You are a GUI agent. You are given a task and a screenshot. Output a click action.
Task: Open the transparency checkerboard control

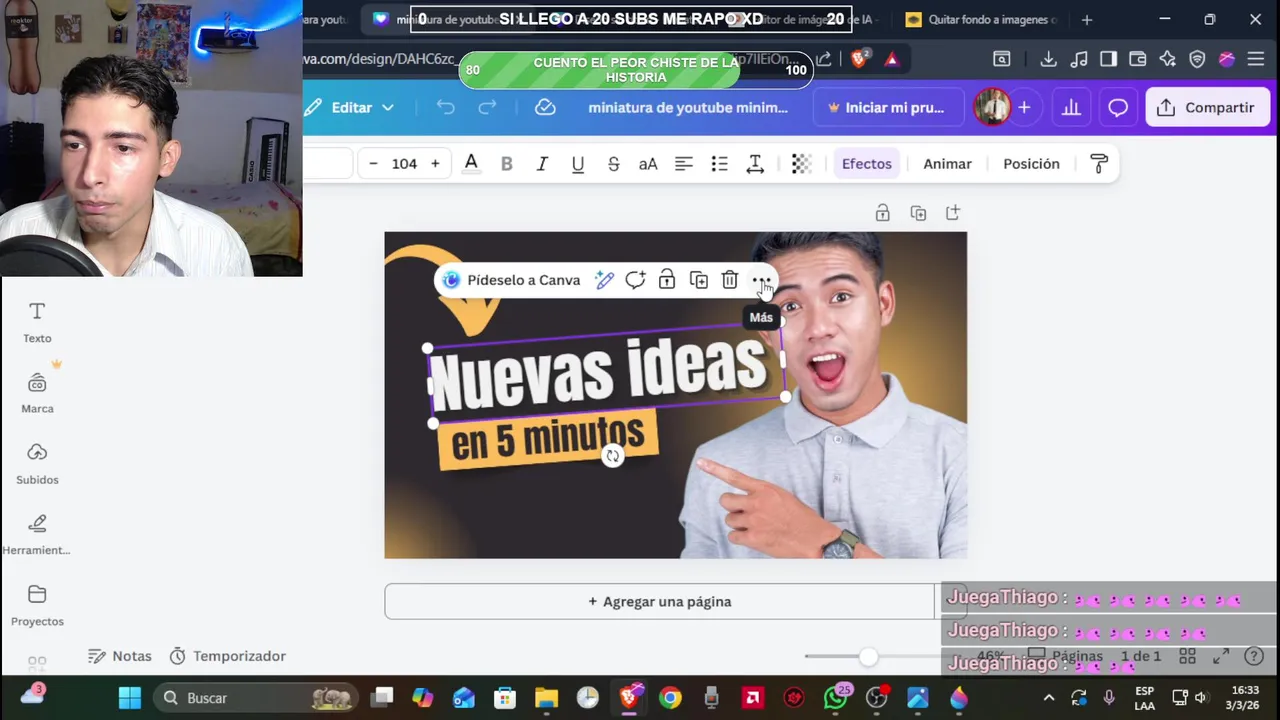(x=801, y=164)
